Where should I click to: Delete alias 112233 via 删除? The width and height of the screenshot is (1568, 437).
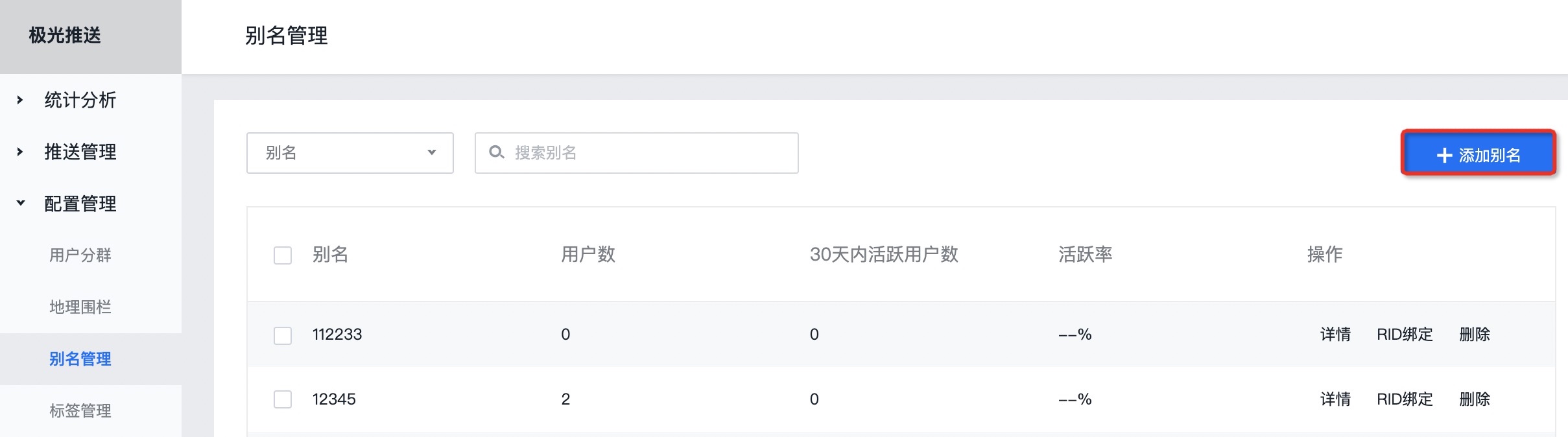click(1475, 335)
